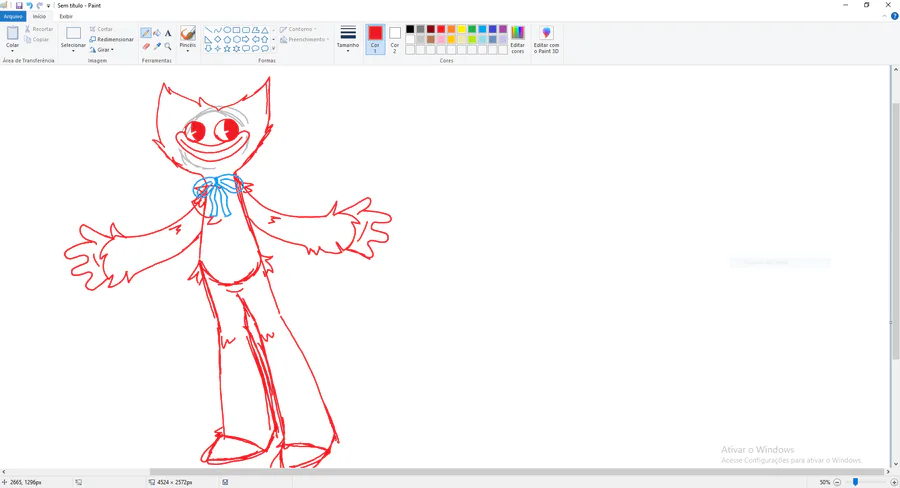
Task: Choose the Rectangle shape
Action: (x=236, y=30)
